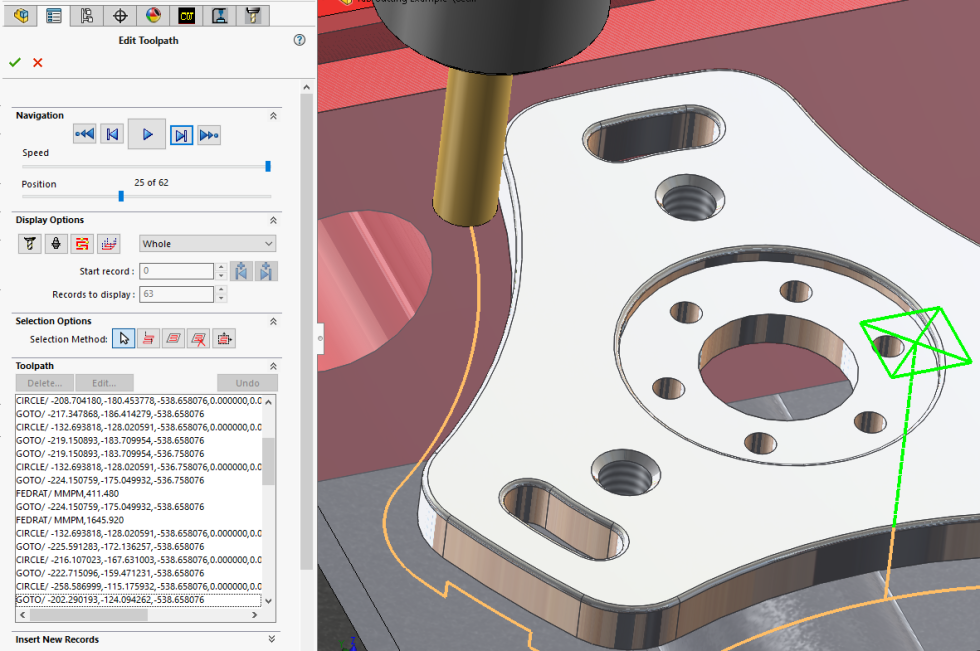Viewport: 980px width, 651px height.
Task: Cancel editing with the red X
Action: click(38, 63)
